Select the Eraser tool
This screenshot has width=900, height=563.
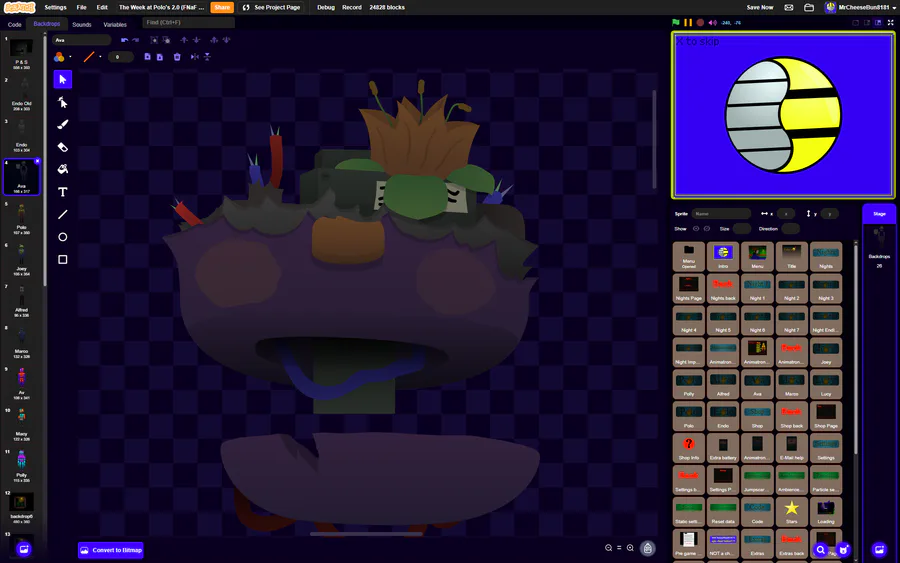coord(63,147)
